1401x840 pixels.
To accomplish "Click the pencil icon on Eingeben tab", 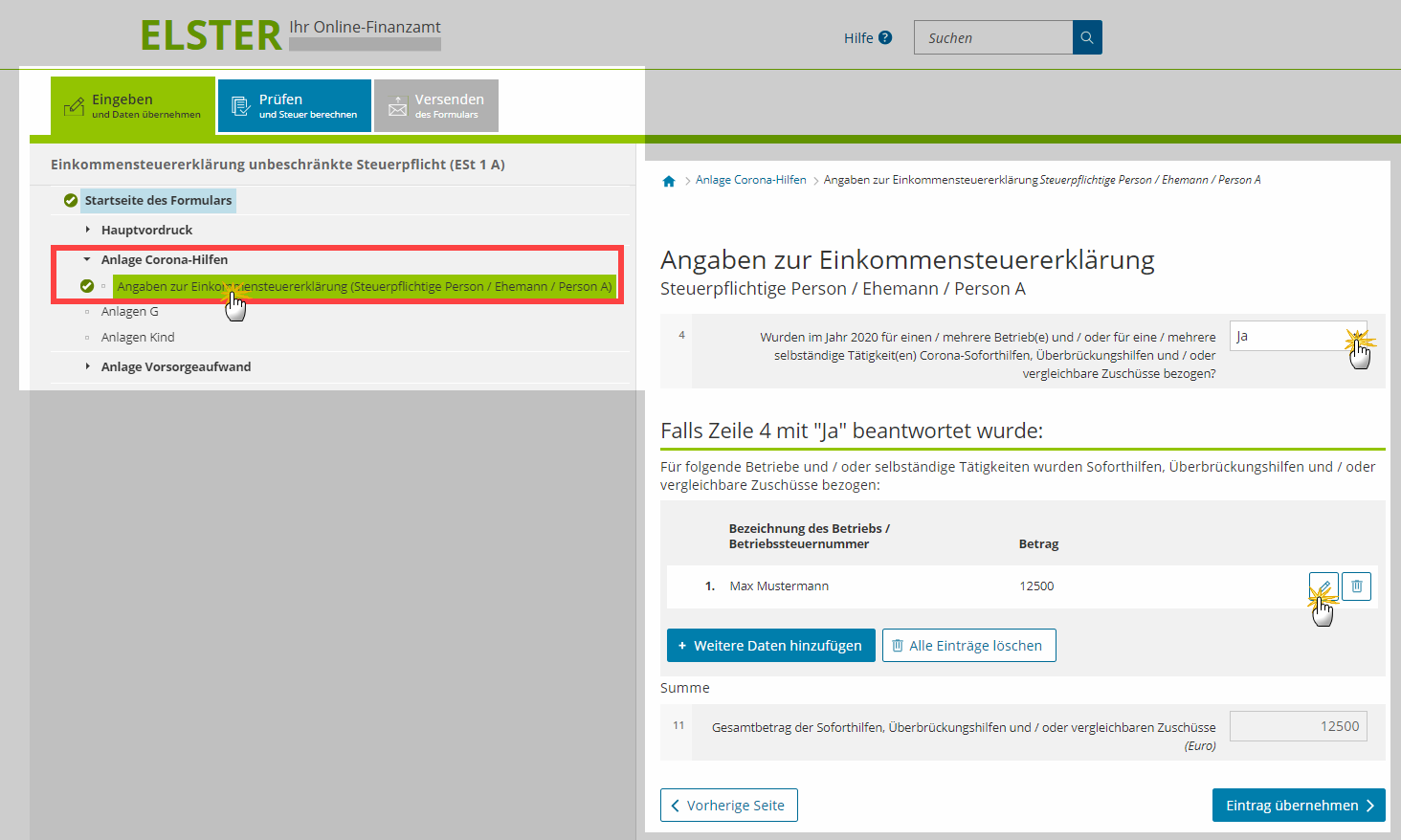I will point(74,106).
